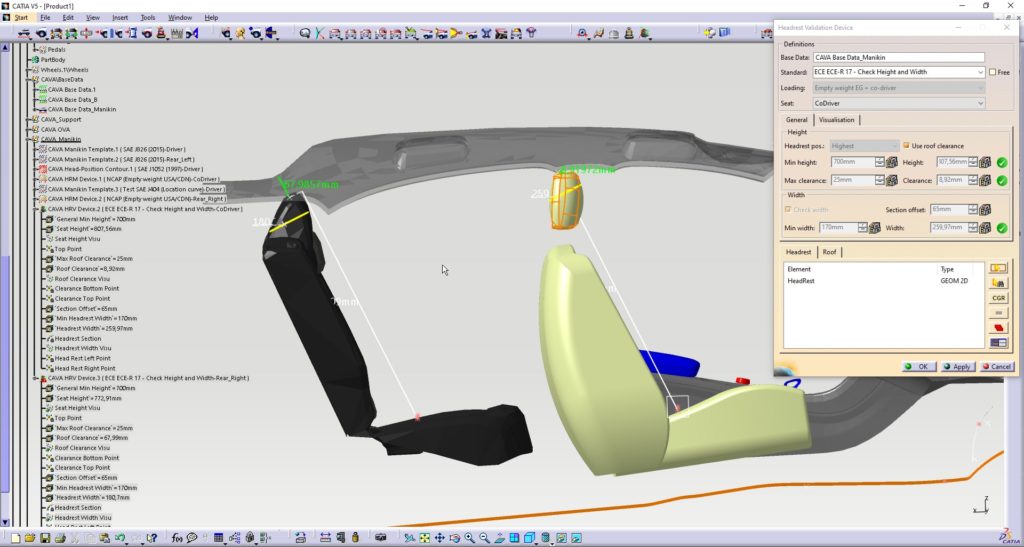Expand the CAVA OVA tree node

click(28, 129)
